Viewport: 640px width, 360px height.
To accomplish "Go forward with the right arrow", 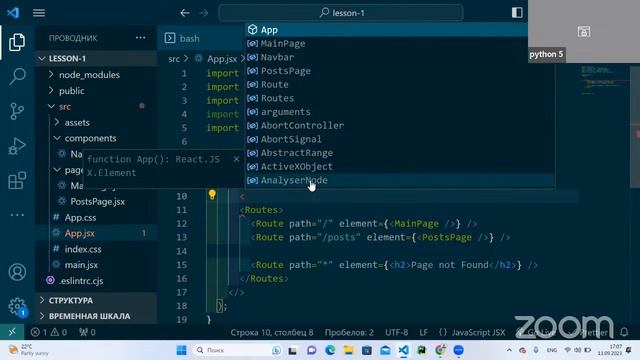I will [x=203, y=13].
